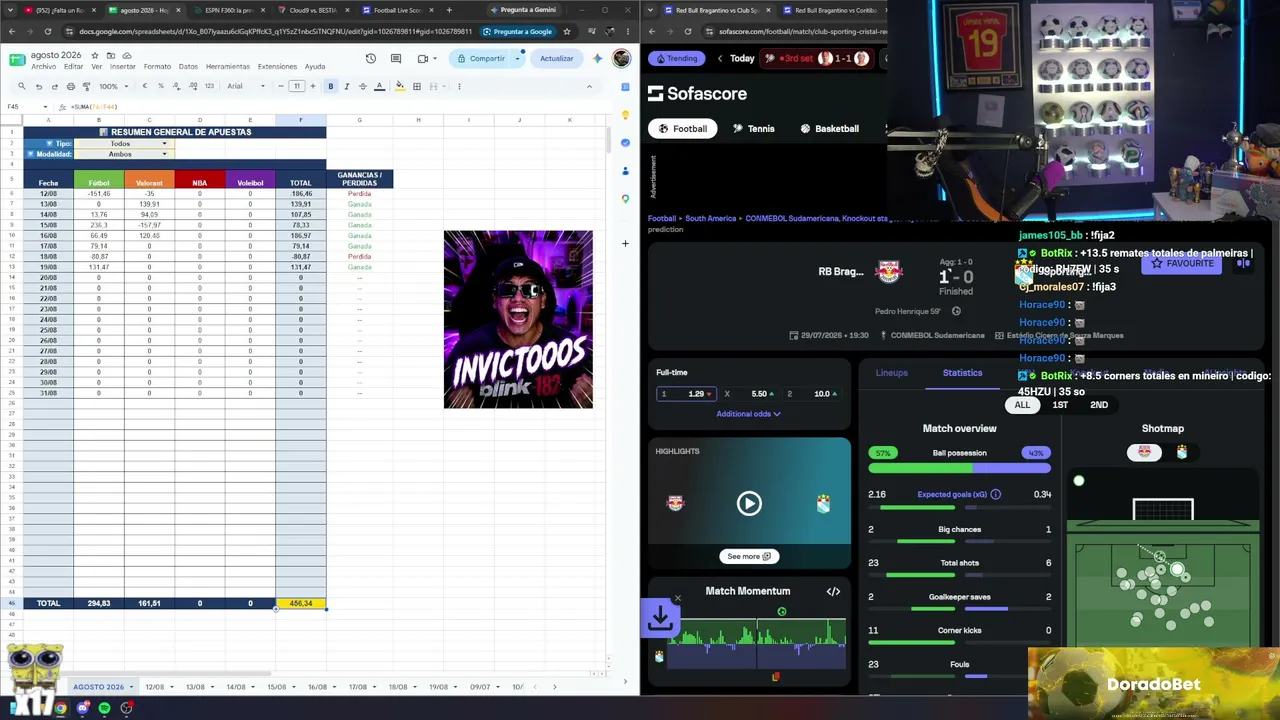Screen dimensions: 1280x720
Task: Open the comments panel in Sheets
Action: pyautogui.click(x=396, y=58)
